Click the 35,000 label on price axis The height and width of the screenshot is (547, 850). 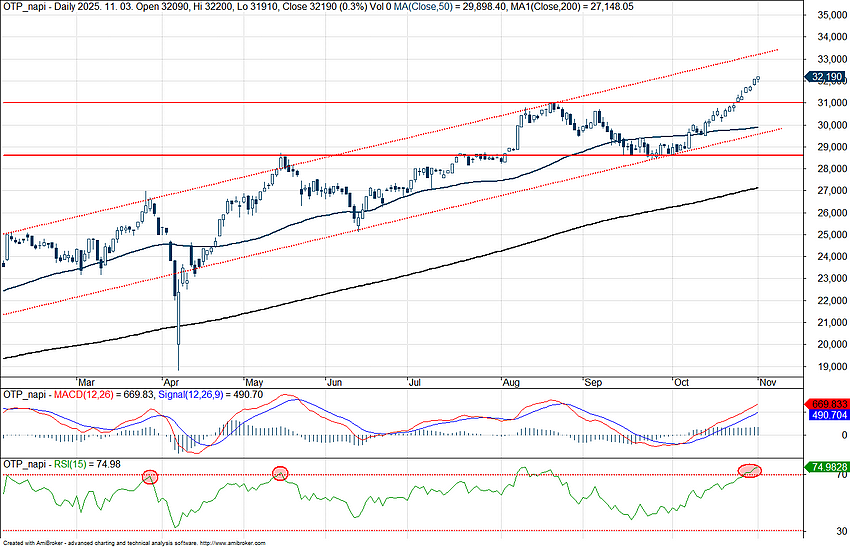(824, 15)
